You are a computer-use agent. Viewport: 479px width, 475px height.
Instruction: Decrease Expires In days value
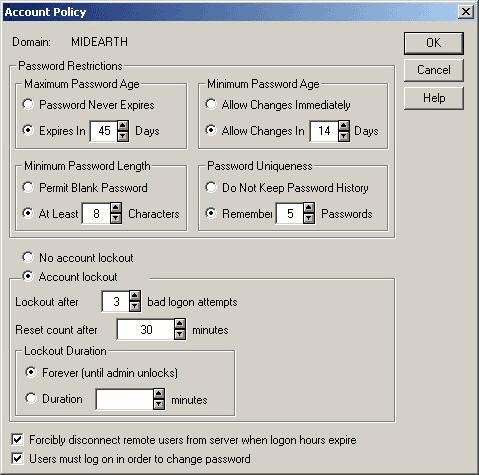[123, 136]
